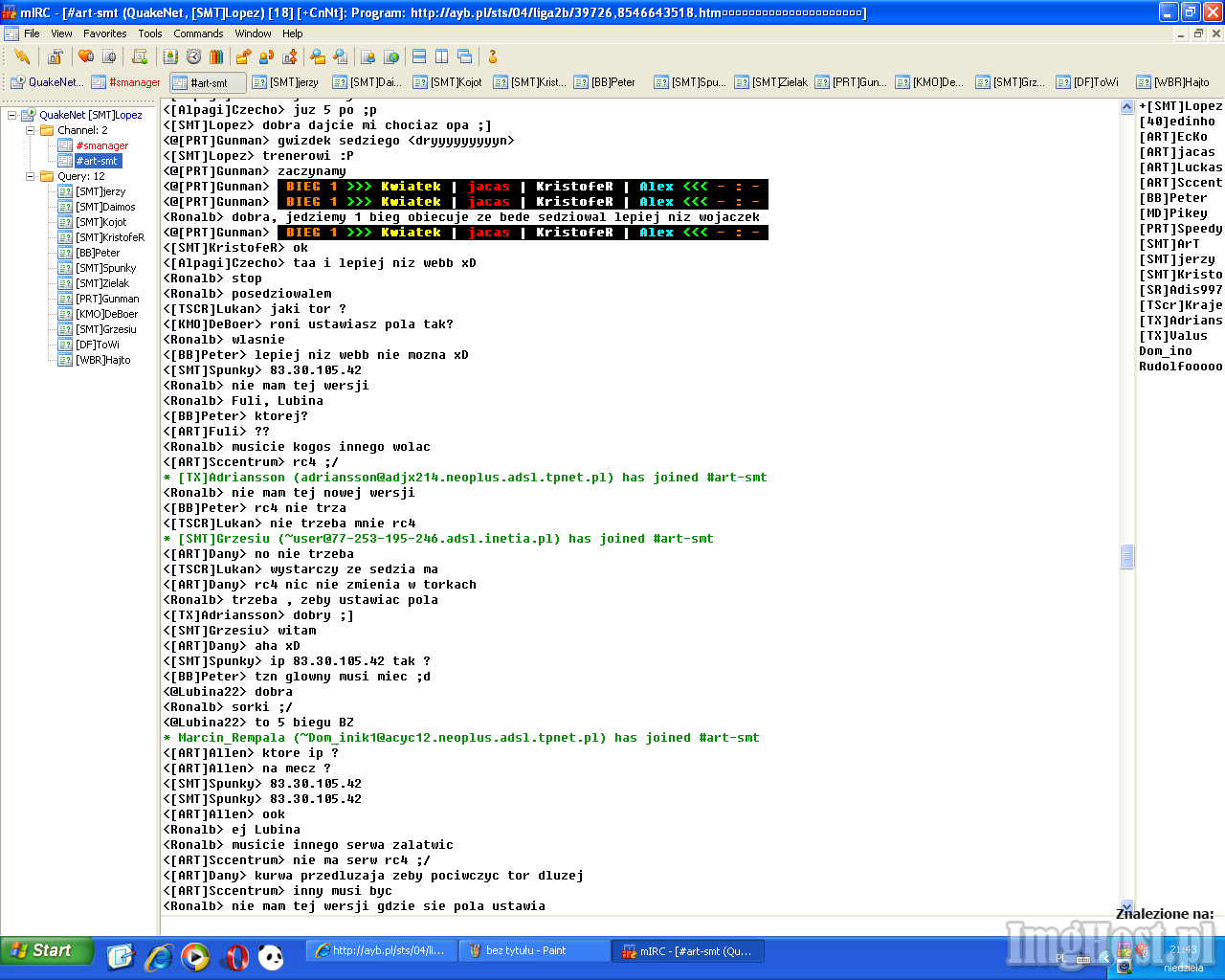Select the #art-smt switchbar button
The width and height of the screenshot is (1225, 980).
(x=209, y=82)
